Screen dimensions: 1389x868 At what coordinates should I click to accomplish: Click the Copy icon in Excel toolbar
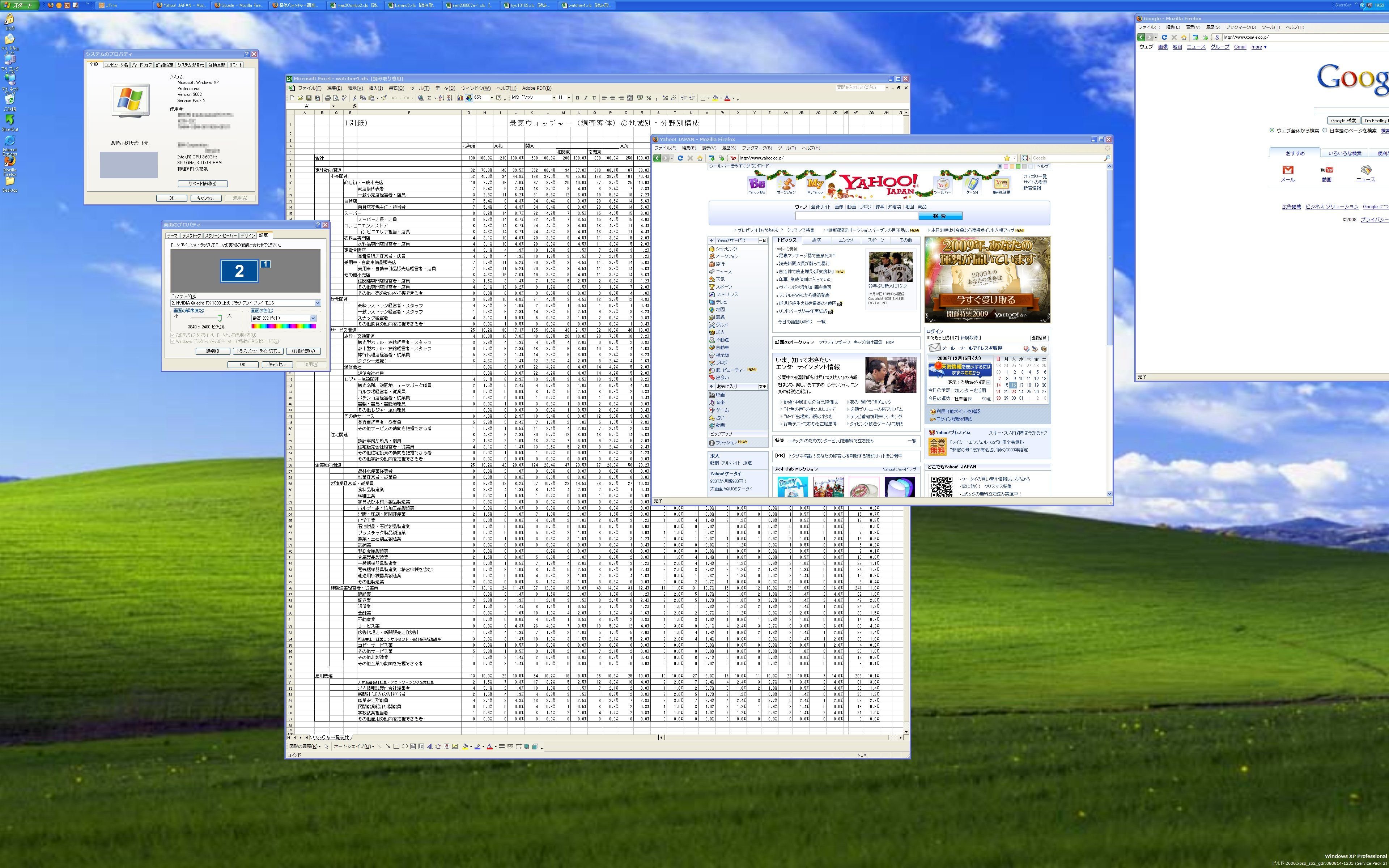[x=363, y=98]
